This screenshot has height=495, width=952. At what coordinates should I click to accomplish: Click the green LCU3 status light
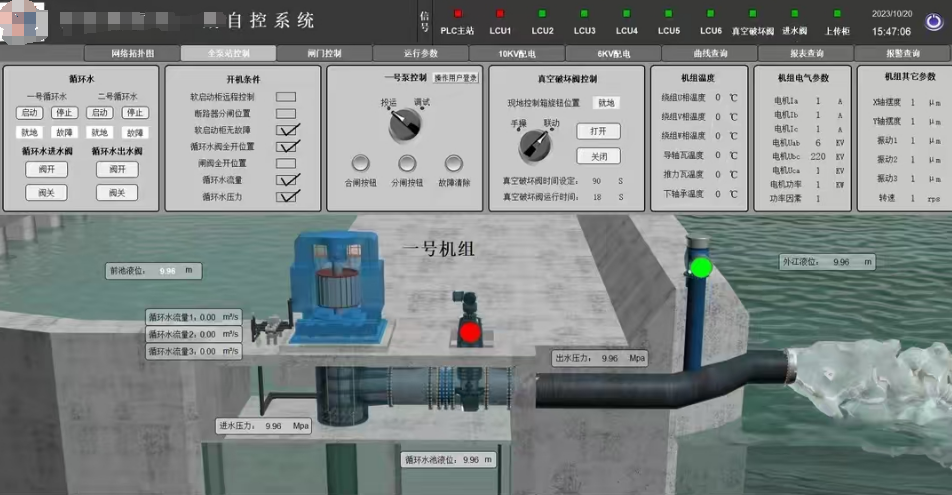pyautogui.click(x=584, y=14)
